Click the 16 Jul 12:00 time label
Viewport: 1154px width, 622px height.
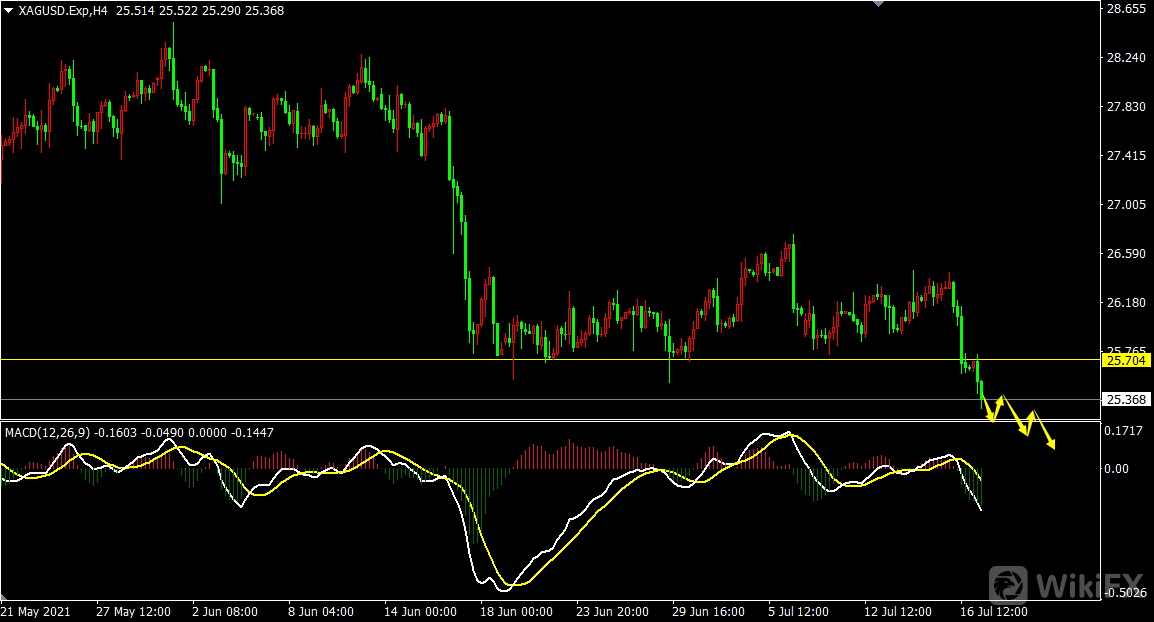tap(994, 611)
